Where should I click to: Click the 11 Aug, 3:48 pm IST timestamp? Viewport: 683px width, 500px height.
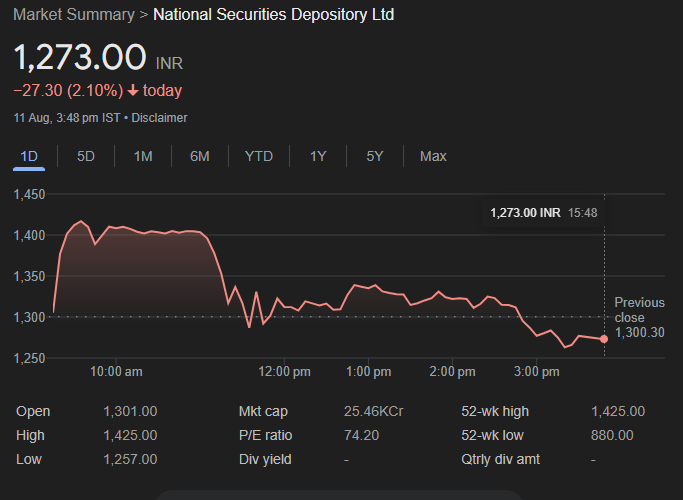(x=67, y=118)
